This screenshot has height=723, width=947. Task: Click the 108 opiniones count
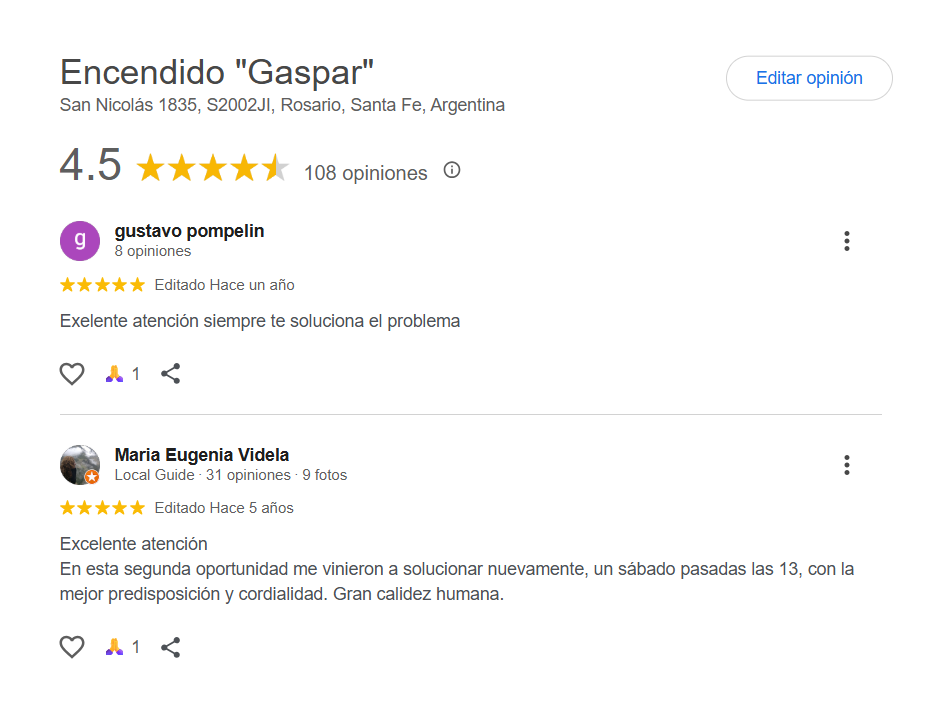click(365, 173)
